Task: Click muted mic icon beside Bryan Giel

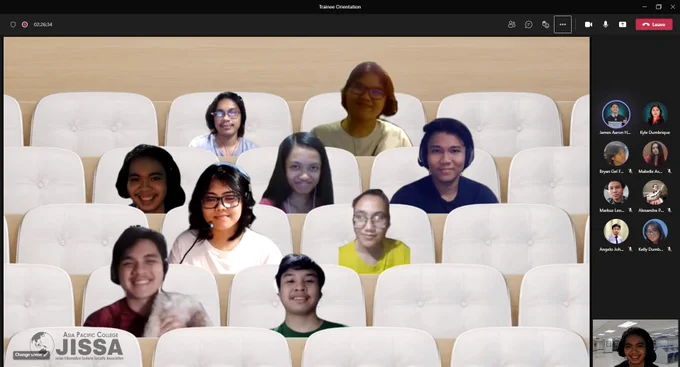Action: [631, 171]
